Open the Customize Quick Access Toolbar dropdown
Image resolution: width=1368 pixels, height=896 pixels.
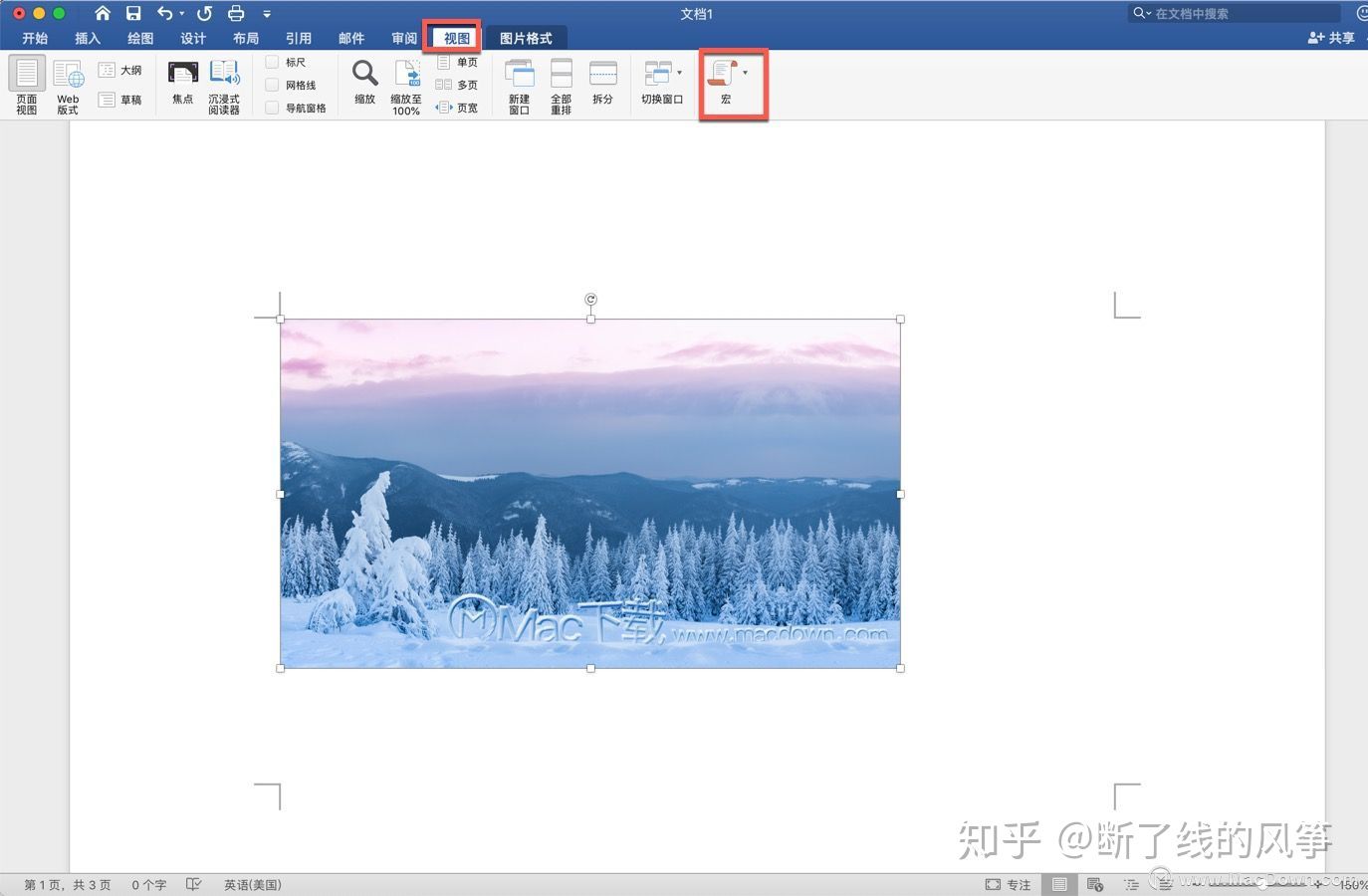(x=267, y=14)
